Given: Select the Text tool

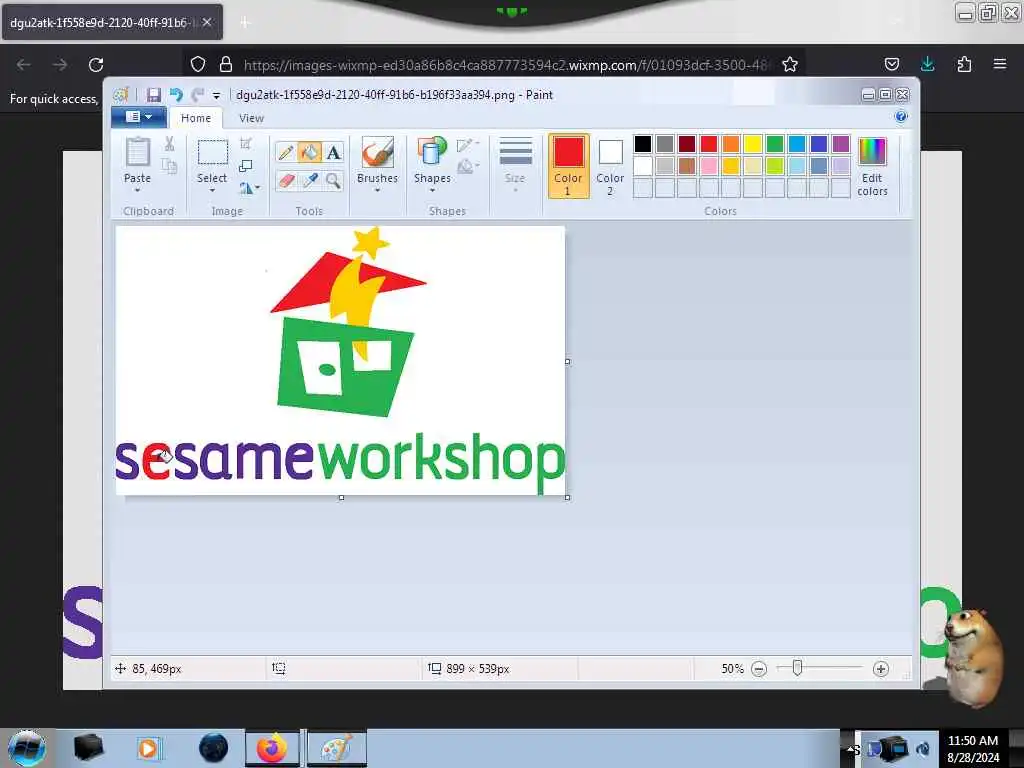Looking at the screenshot, I should 334,153.
